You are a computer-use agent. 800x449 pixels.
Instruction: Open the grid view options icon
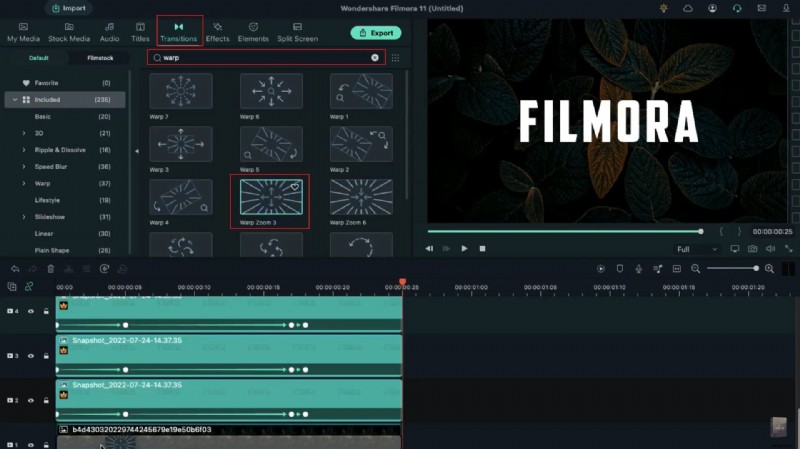tap(395, 58)
